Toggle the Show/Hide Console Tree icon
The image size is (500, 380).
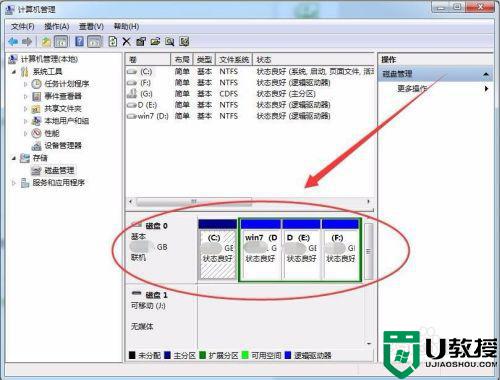[x=61, y=42]
